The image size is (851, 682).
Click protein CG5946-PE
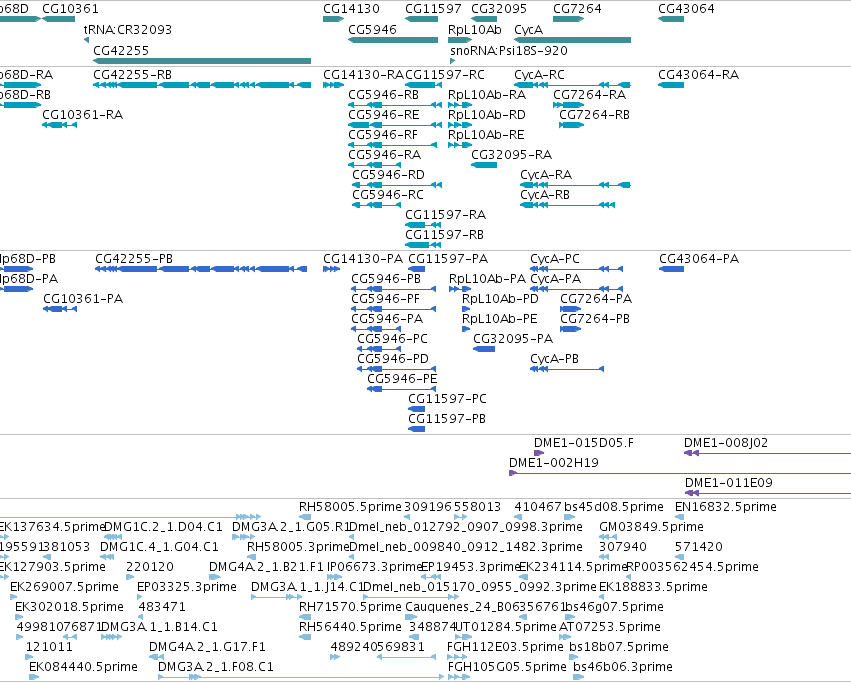402,379
